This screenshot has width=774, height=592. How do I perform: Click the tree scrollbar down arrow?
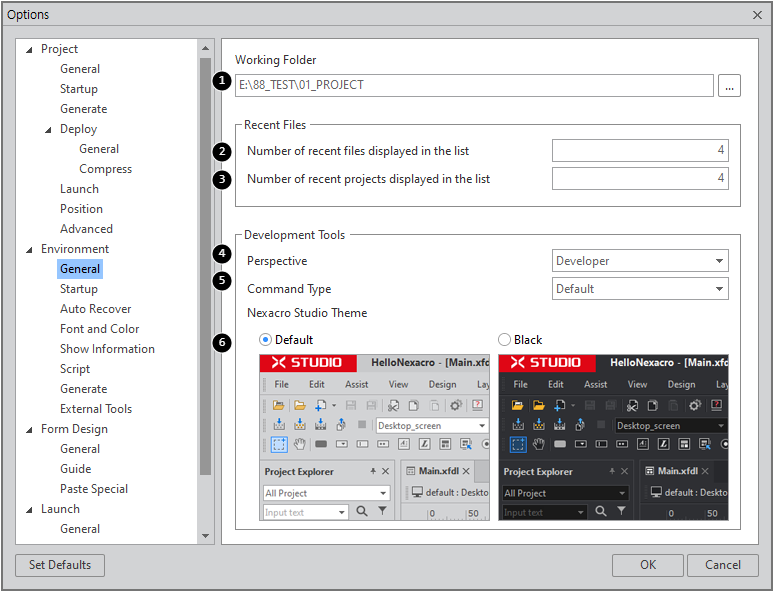[206, 536]
